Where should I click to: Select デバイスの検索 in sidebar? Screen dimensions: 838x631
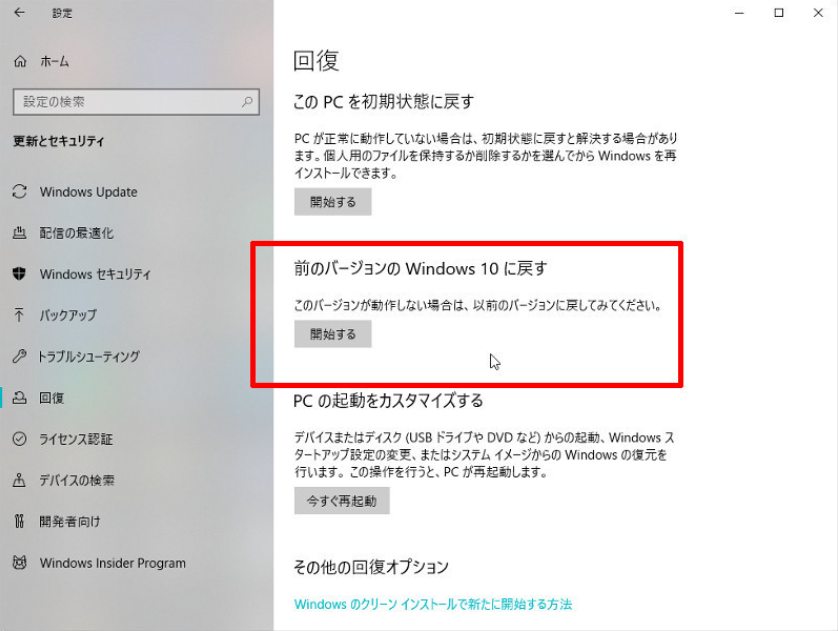[x=76, y=480]
